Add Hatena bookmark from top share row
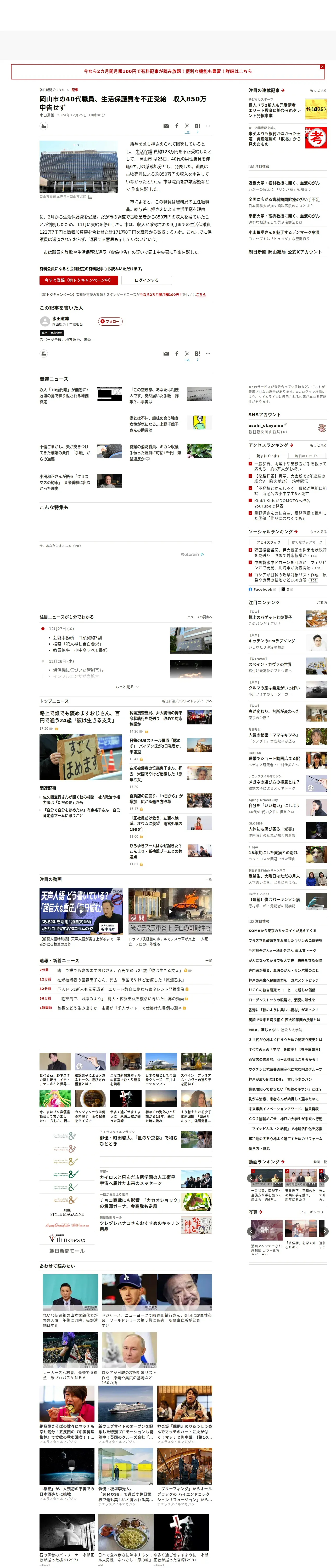 (197, 126)
